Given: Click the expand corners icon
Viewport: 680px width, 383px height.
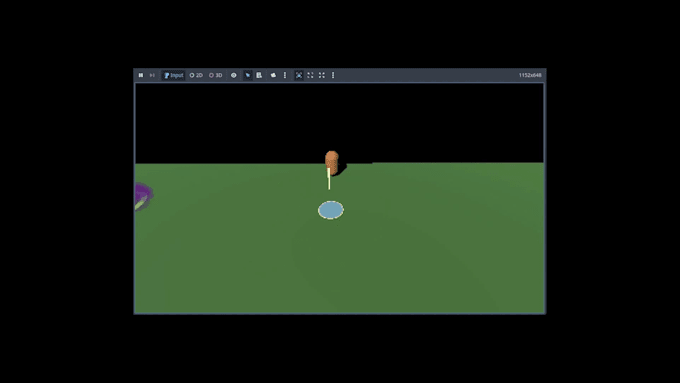Looking at the screenshot, I should tap(311, 75).
